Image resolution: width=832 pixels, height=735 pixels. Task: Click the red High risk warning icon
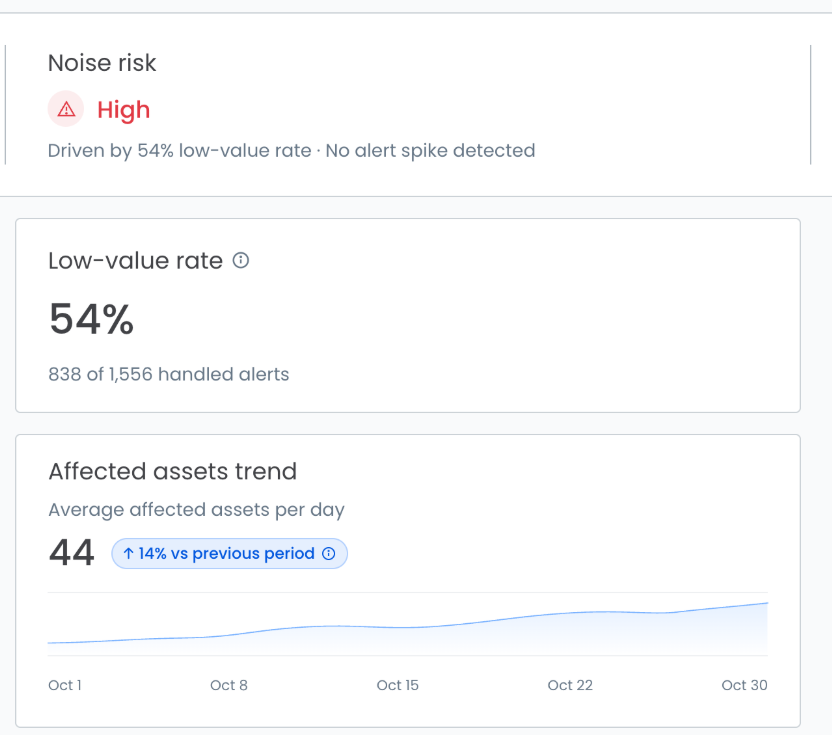click(66, 109)
